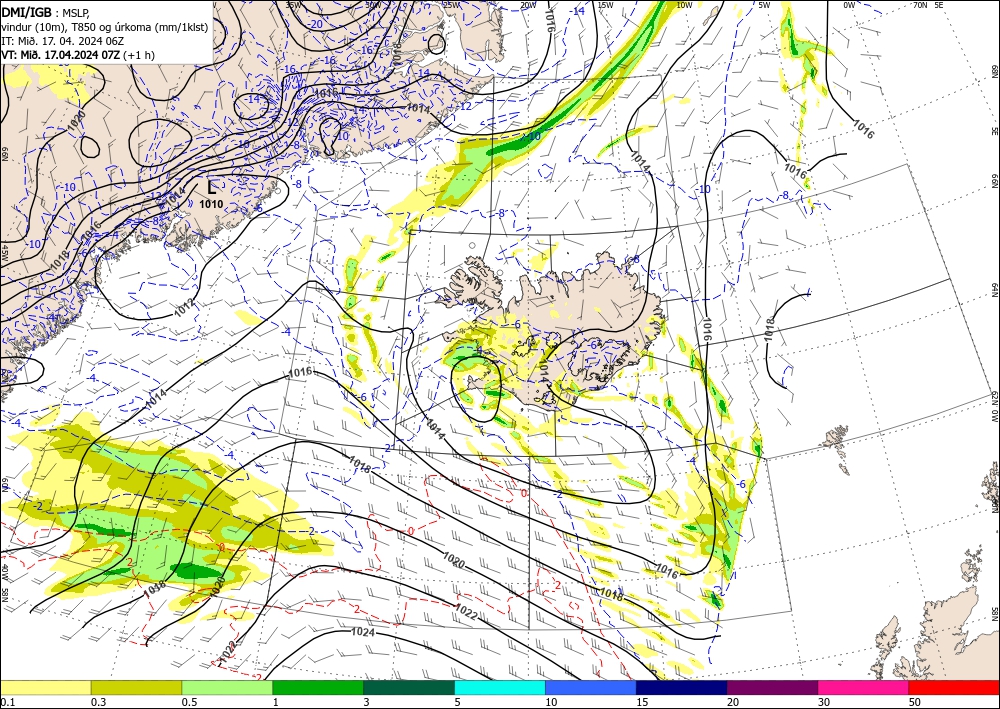1000x709 pixels.
Task: Click the legend value '50'
Action: click(915, 702)
